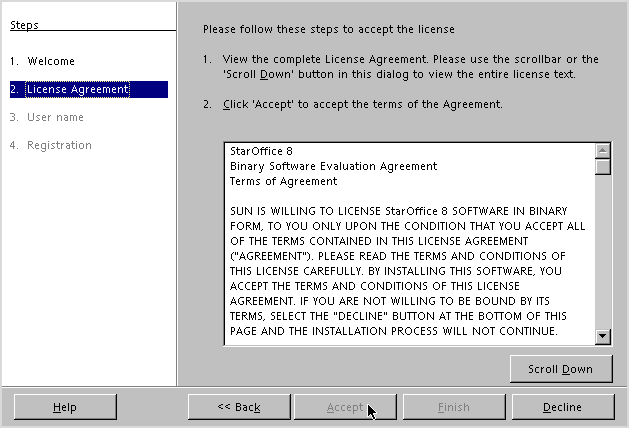Select the Registration step
Image resolution: width=629 pixels, height=428 pixels.
coord(51,145)
